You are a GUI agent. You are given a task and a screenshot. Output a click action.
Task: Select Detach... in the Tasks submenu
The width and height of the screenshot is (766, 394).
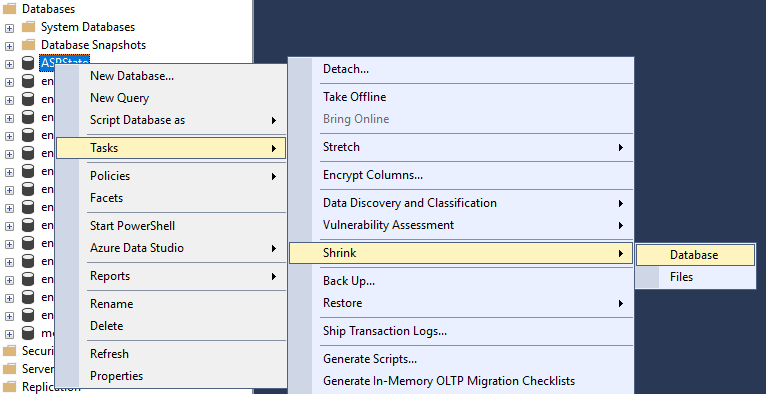coord(461,69)
